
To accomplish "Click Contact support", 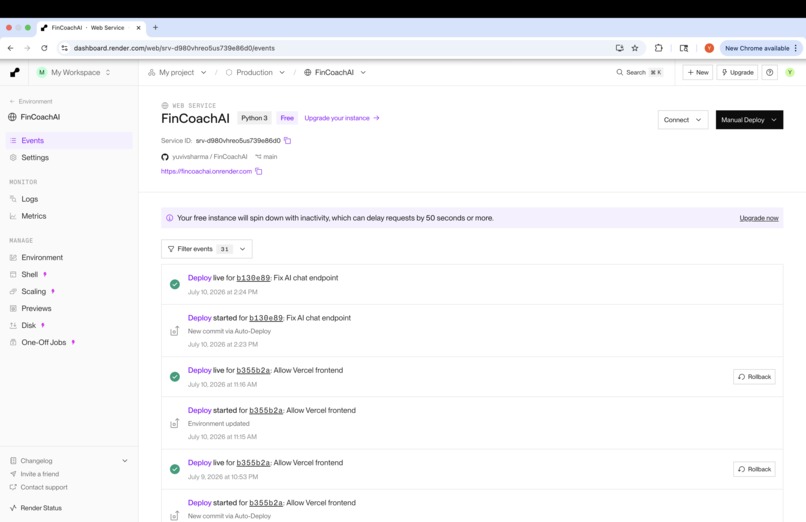I will [44, 487].
